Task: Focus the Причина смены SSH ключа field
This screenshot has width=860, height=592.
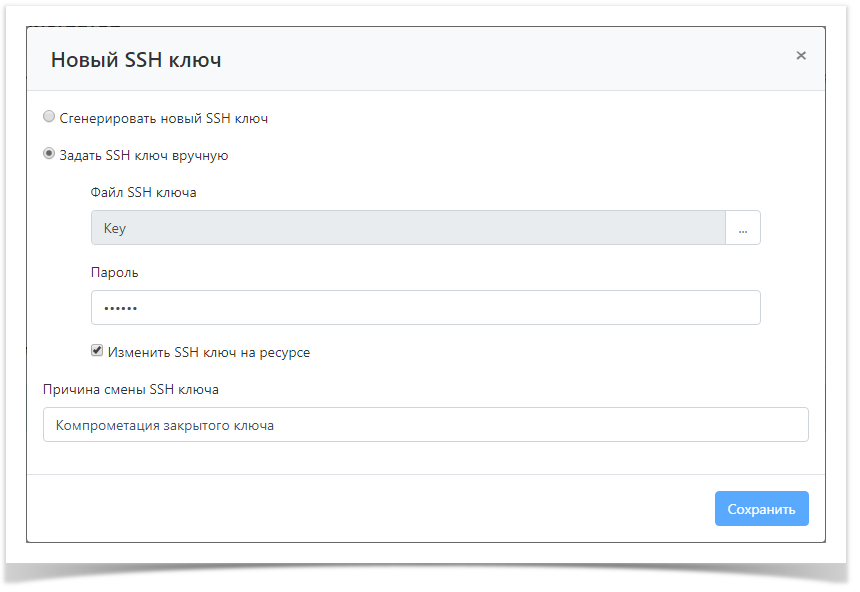Action: (x=425, y=425)
